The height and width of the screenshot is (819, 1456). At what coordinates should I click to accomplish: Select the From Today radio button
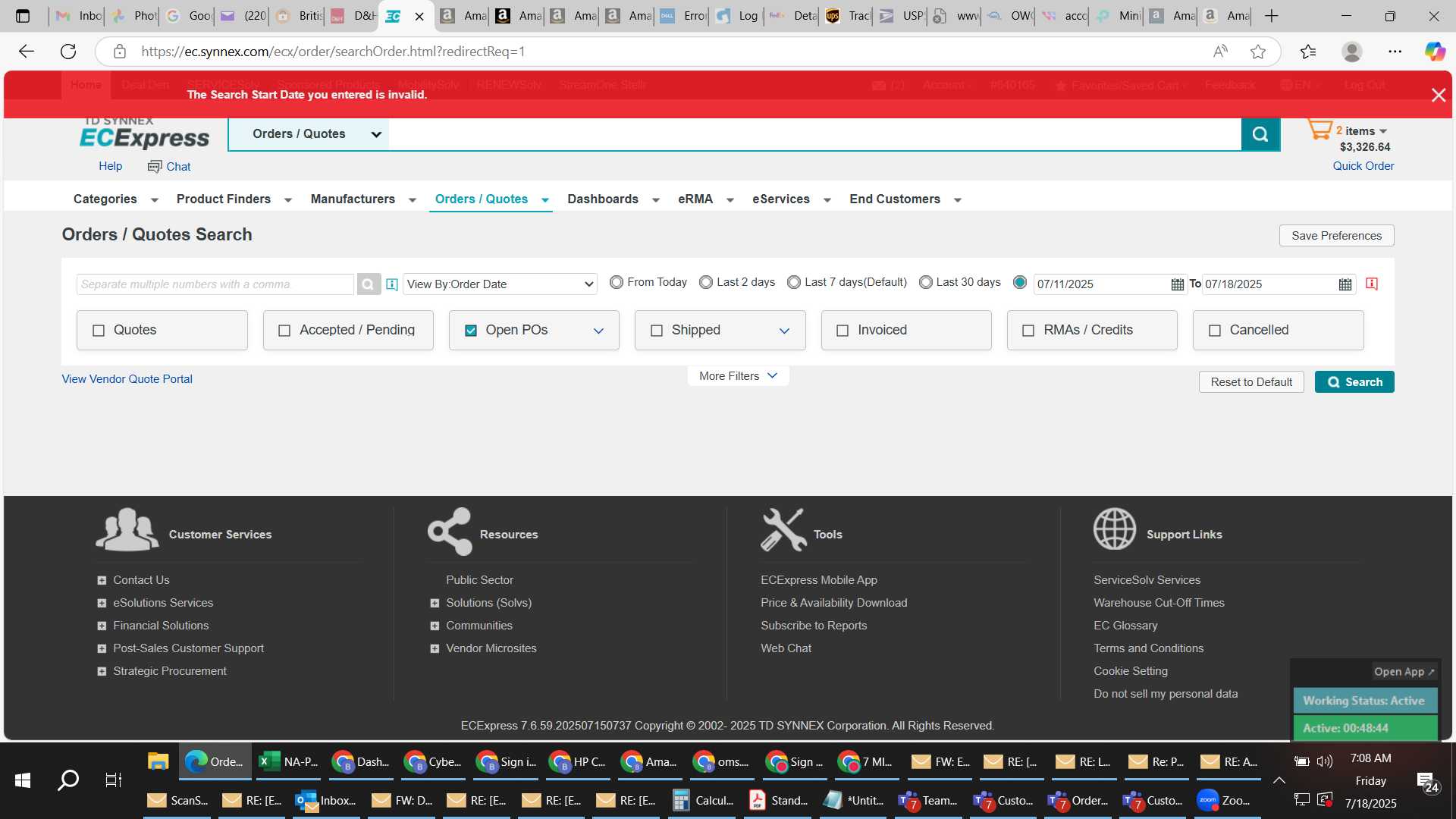617,282
